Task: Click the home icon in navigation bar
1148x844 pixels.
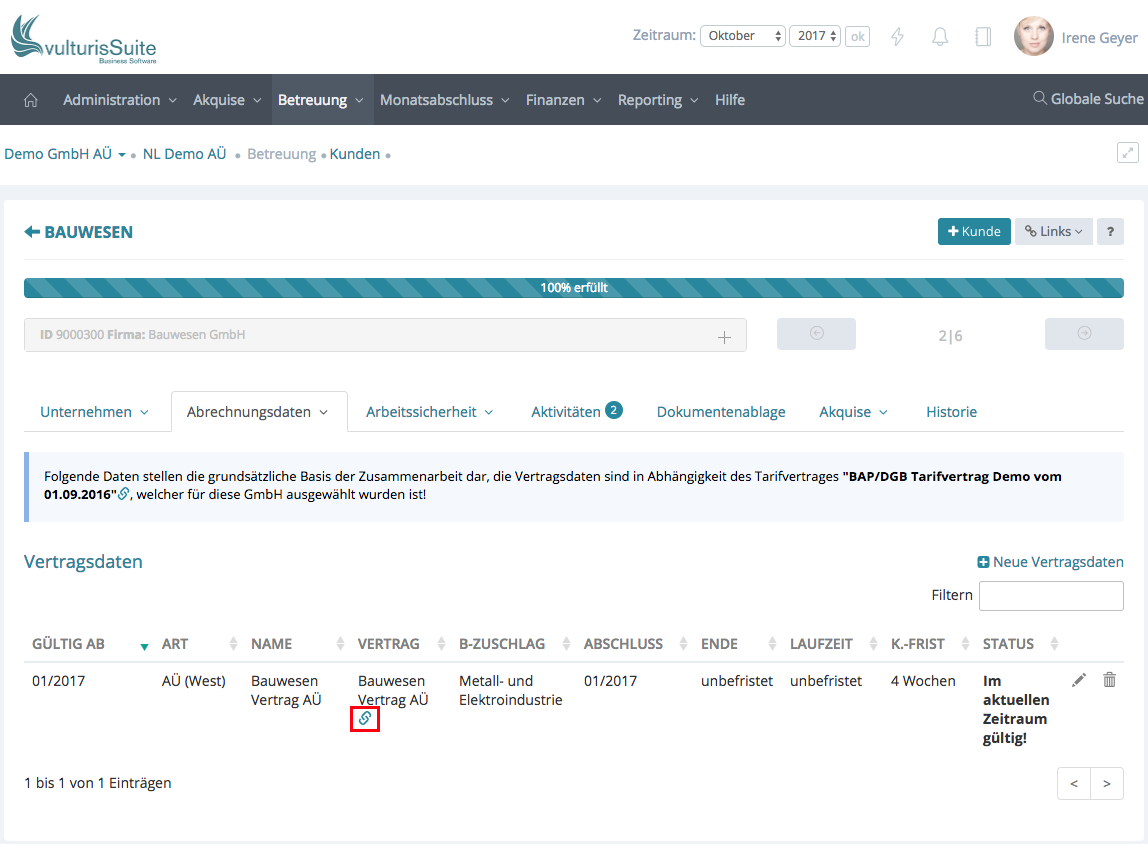Action: tap(31, 100)
